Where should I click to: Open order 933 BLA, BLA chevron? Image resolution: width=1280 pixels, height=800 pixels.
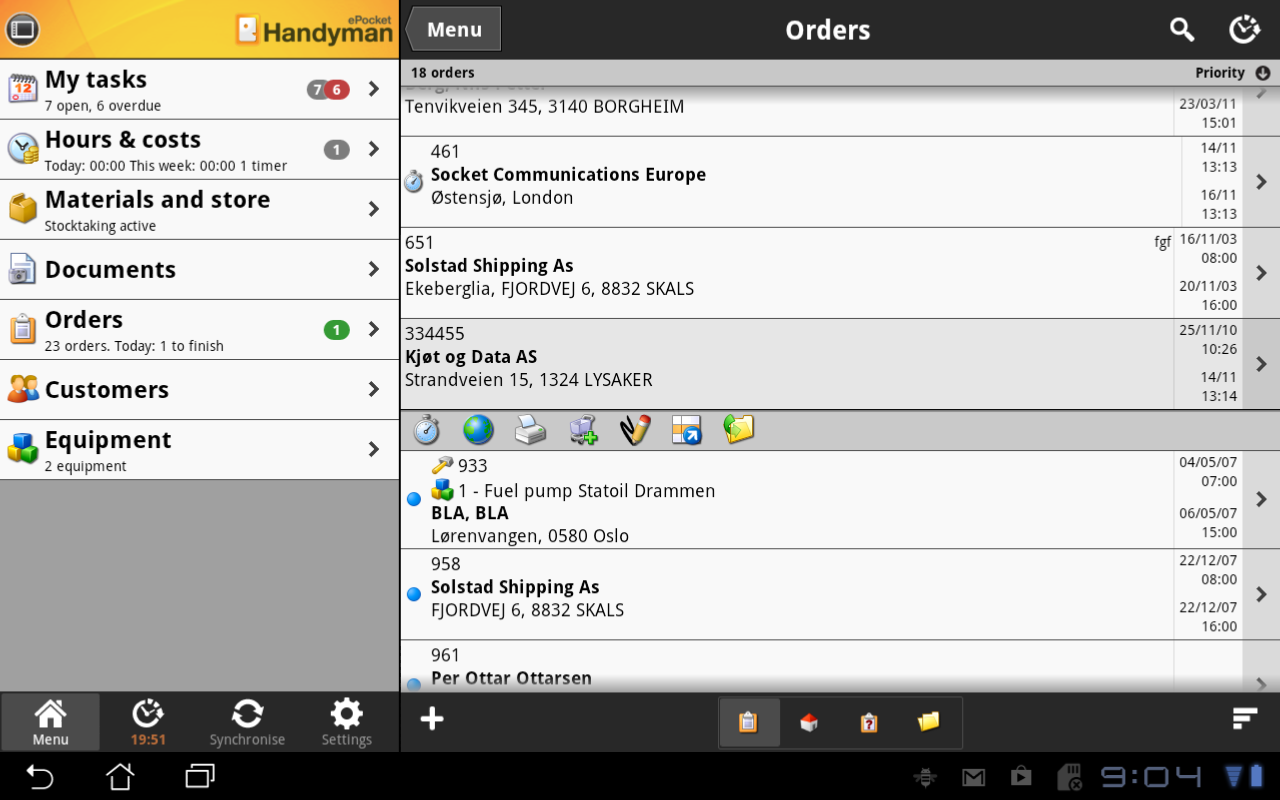(x=1261, y=499)
